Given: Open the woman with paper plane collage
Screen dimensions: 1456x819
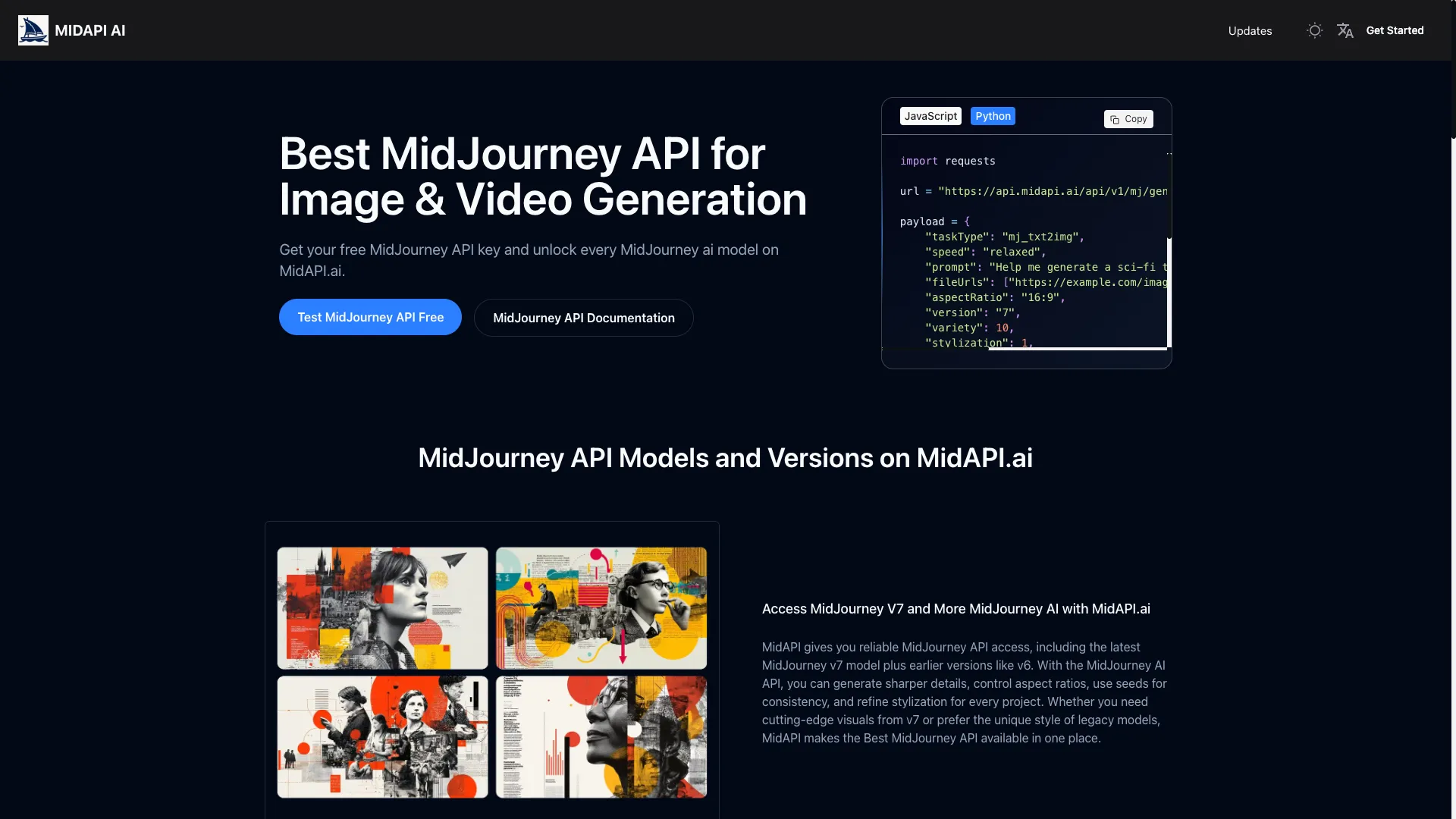Looking at the screenshot, I should click(x=382, y=608).
